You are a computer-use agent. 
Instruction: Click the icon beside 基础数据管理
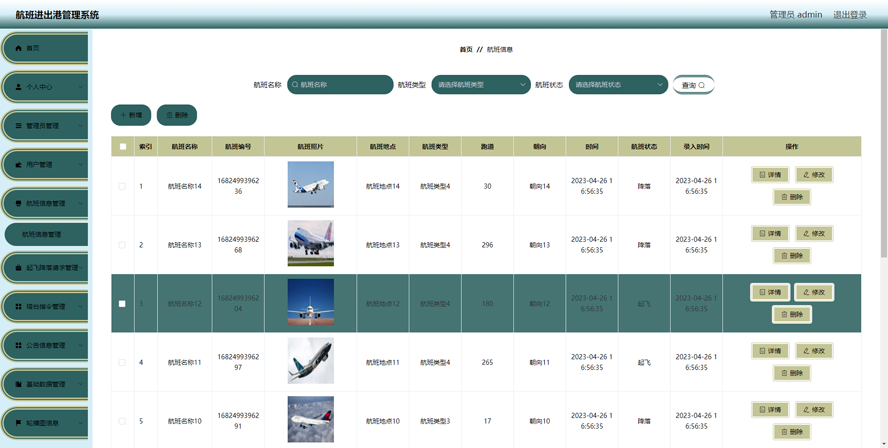18,384
